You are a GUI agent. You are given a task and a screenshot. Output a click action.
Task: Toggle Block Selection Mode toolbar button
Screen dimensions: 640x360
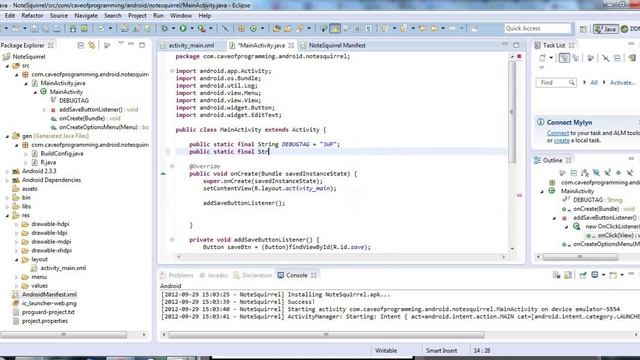[x=358, y=28]
